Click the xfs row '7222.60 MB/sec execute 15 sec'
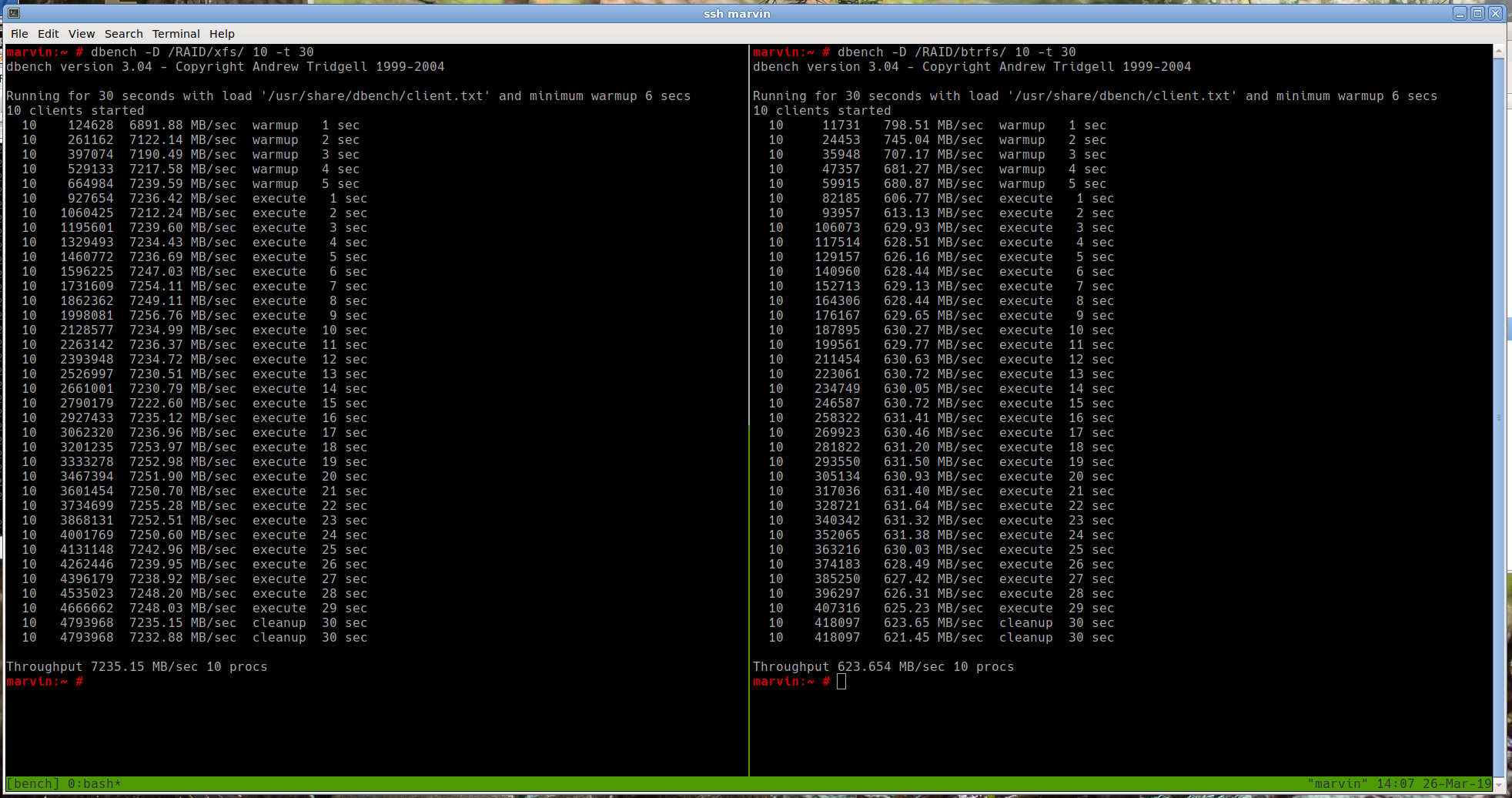 pos(195,404)
